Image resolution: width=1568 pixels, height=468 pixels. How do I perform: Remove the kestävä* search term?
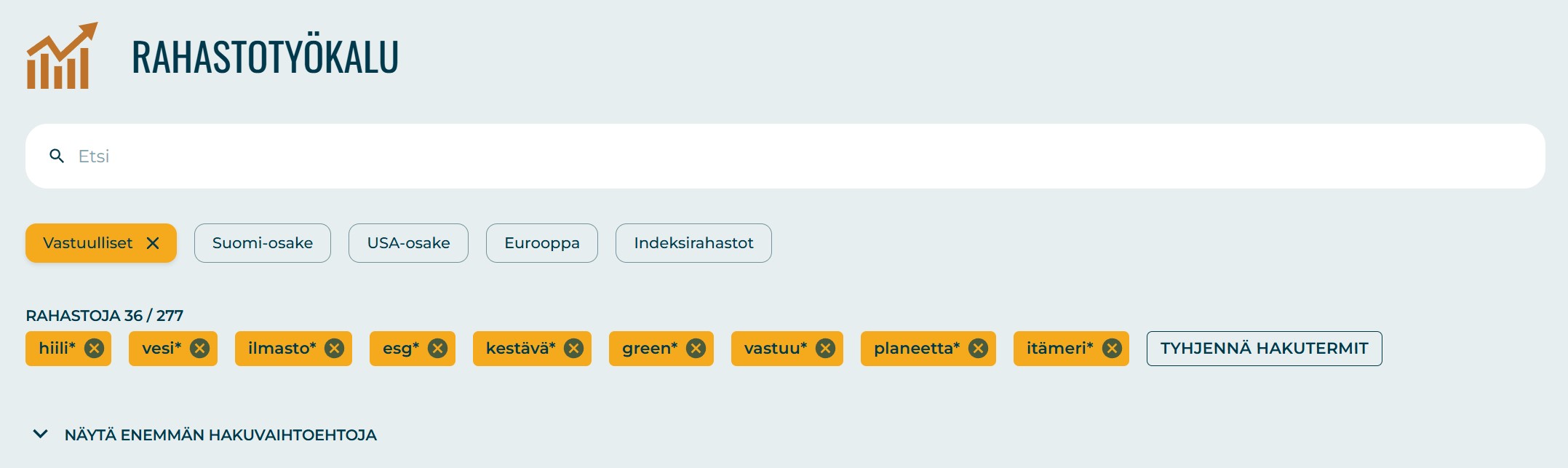pos(574,349)
